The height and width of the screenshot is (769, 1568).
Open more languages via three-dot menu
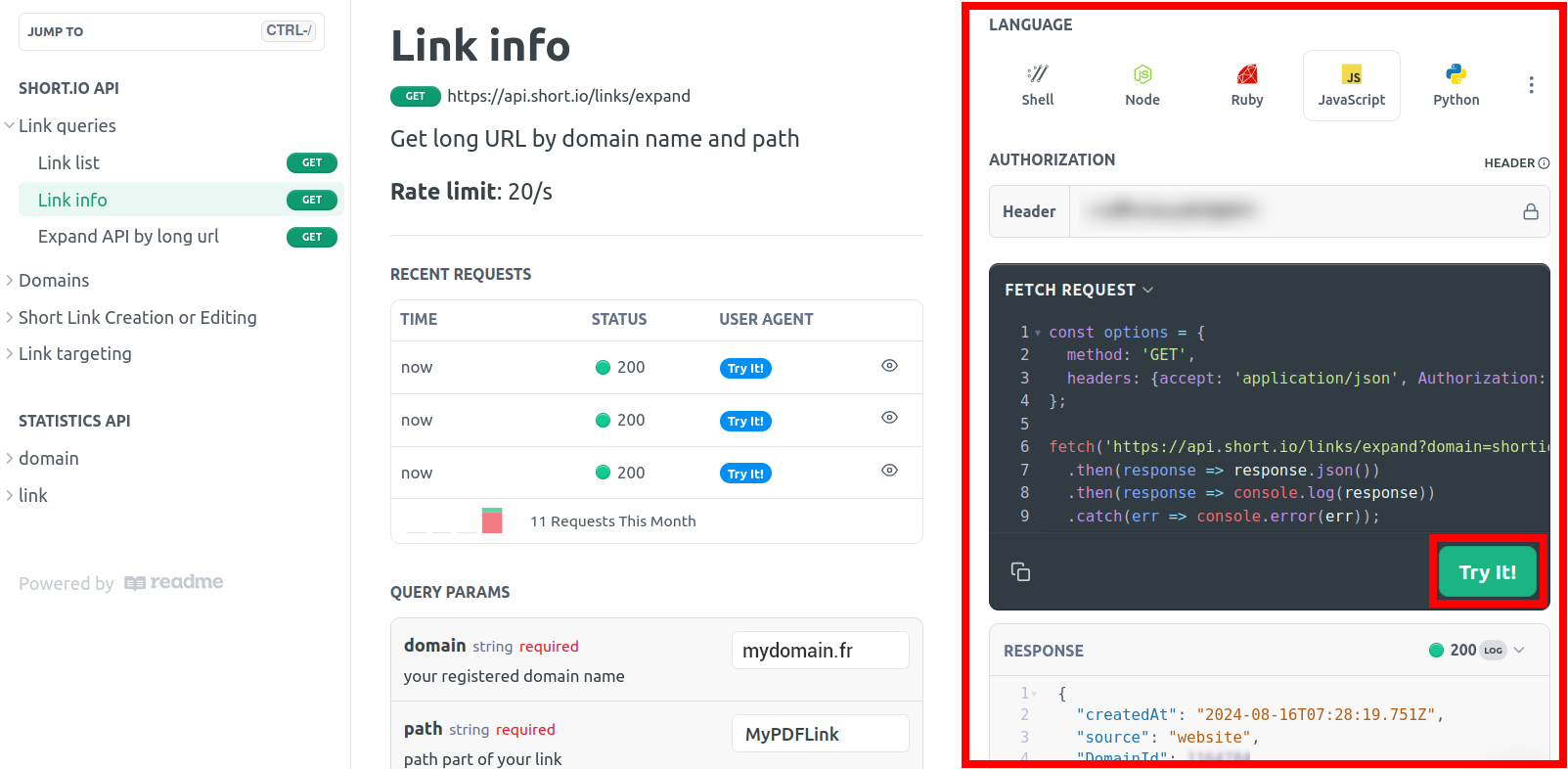pyautogui.click(x=1531, y=85)
